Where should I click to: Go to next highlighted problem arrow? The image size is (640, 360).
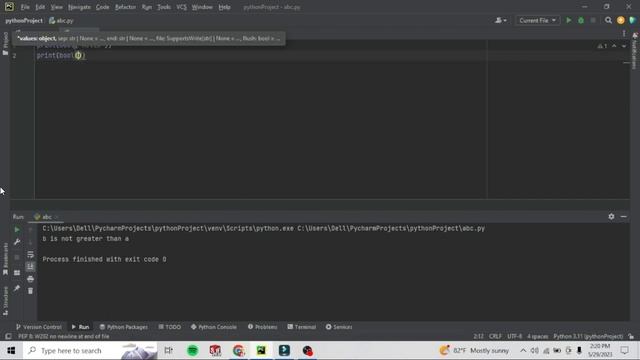pos(624,46)
